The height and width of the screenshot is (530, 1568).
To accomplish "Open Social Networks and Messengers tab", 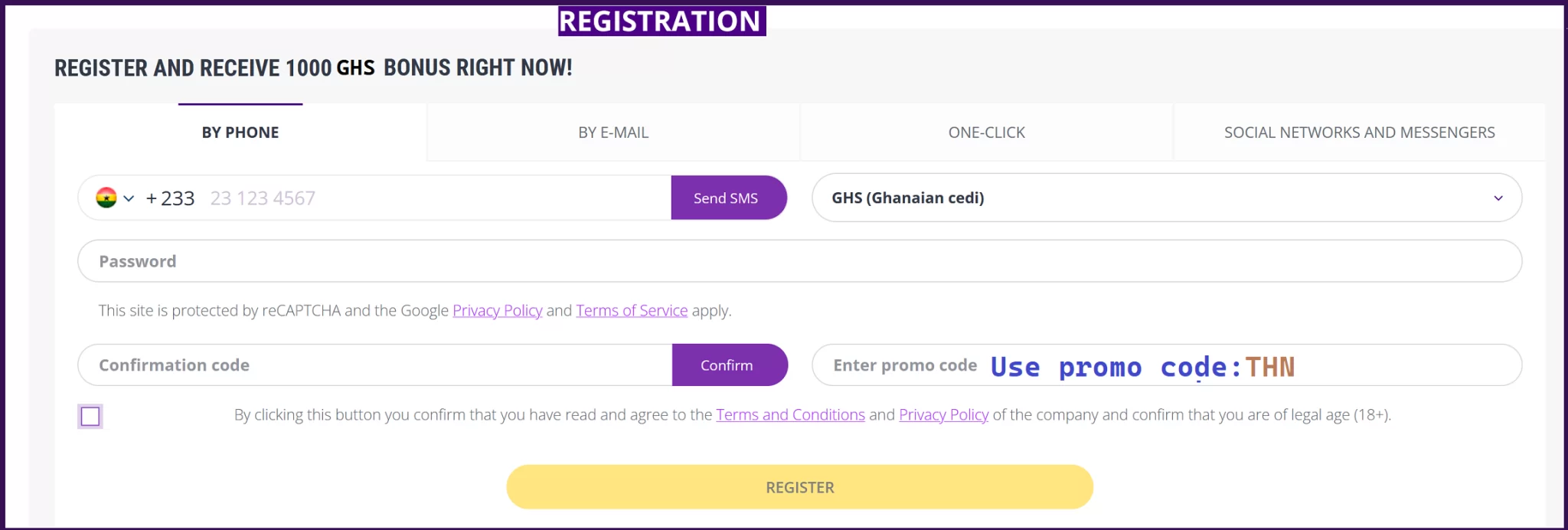I will pyautogui.click(x=1359, y=132).
